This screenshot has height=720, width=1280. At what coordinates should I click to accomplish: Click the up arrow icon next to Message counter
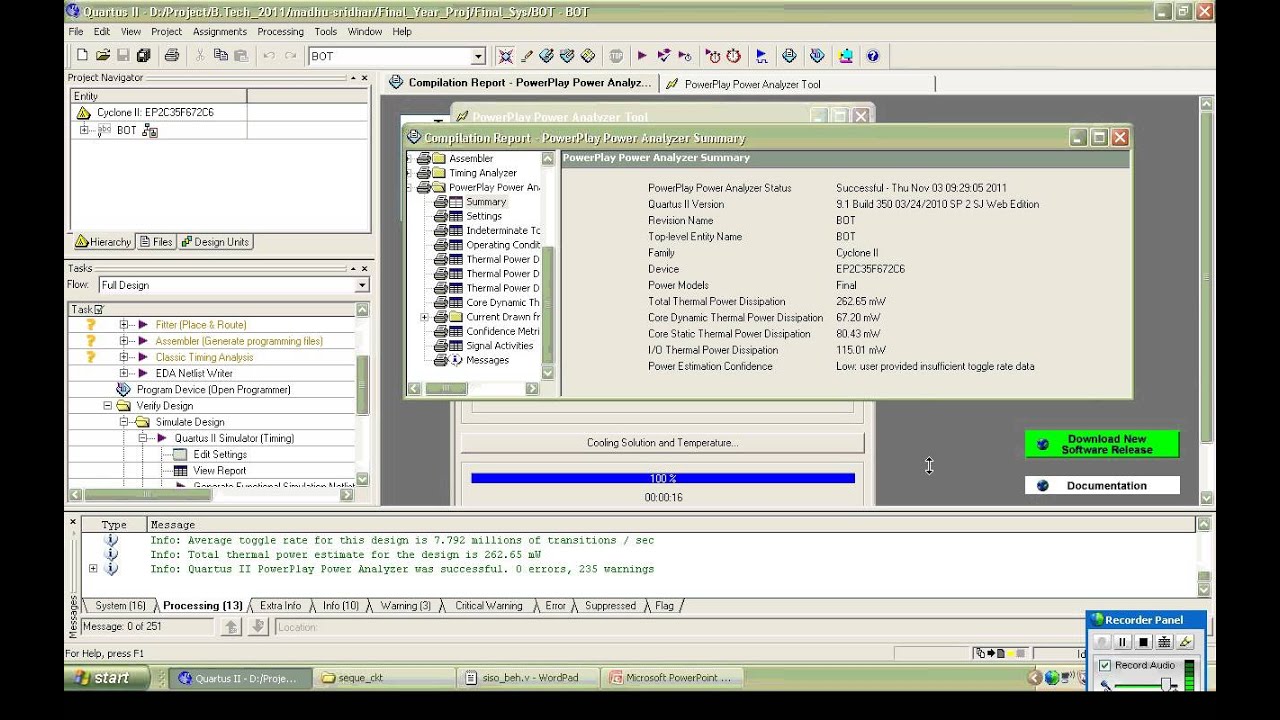[231, 627]
